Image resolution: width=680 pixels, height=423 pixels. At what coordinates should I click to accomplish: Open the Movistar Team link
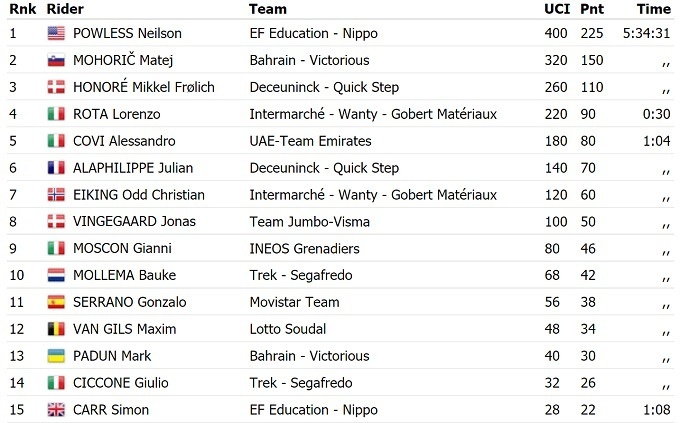pos(294,302)
